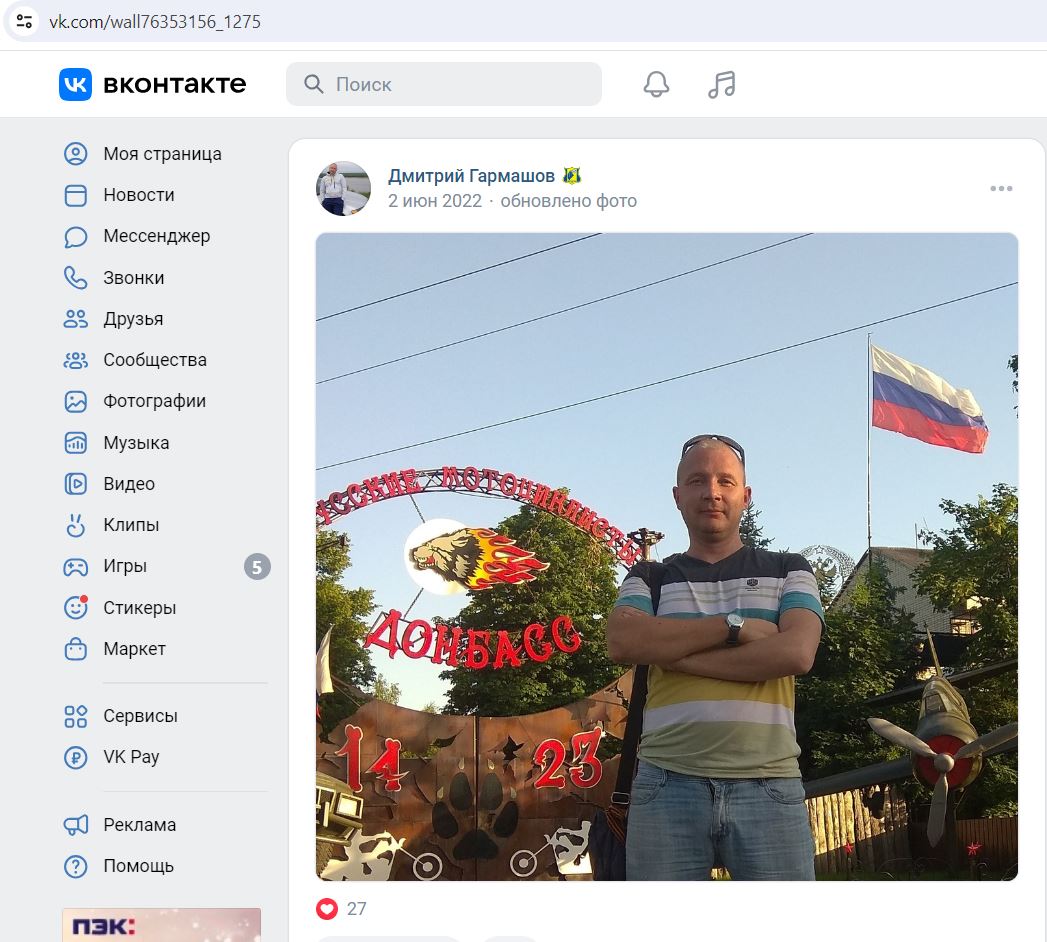The width and height of the screenshot is (1047, 942).
Task: Open Дмитрий Гармашов profile name link
Action: (x=471, y=176)
